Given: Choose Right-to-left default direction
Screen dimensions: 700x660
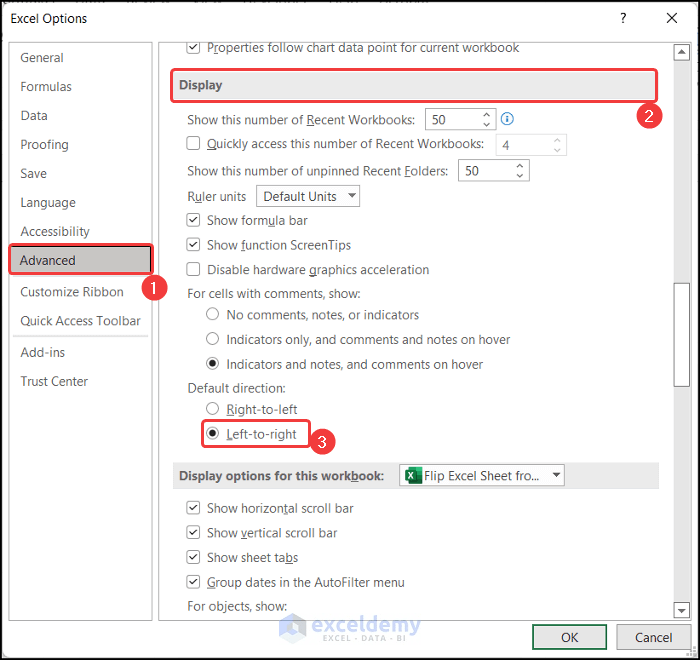Looking at the screenshot, I should point(212,409).
